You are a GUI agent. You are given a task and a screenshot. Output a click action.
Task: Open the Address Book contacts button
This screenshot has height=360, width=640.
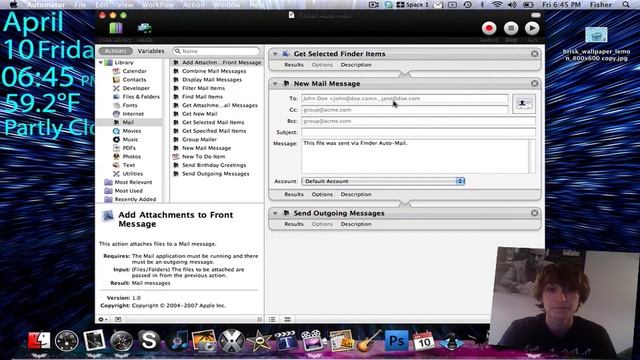[x=524, y=104]
